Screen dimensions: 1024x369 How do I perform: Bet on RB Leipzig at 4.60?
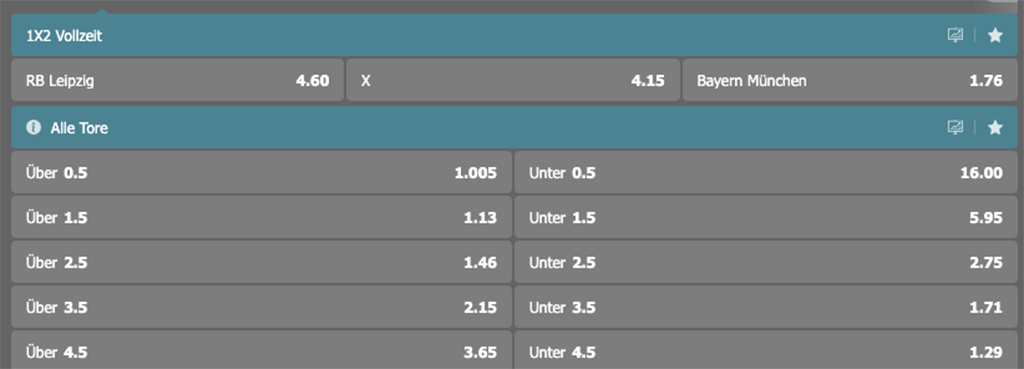(x=177, y=81)
